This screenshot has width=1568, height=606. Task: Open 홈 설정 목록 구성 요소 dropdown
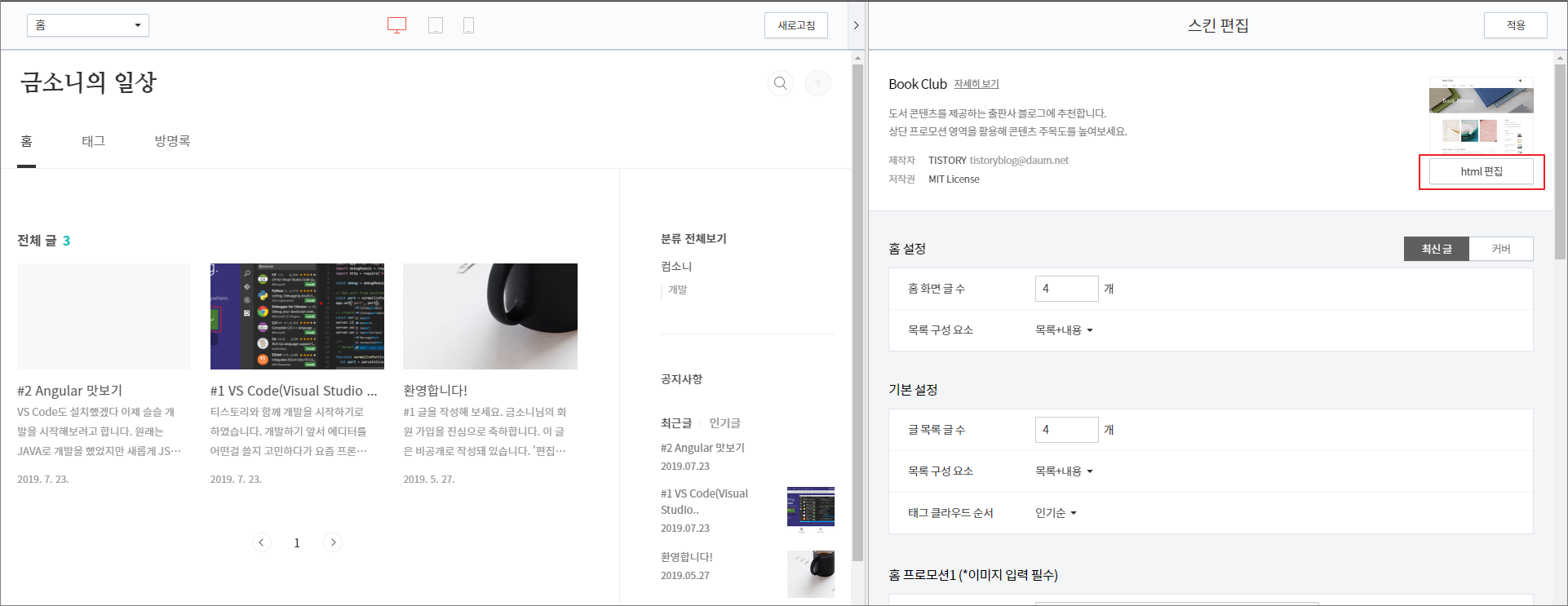coord(1064,330)
